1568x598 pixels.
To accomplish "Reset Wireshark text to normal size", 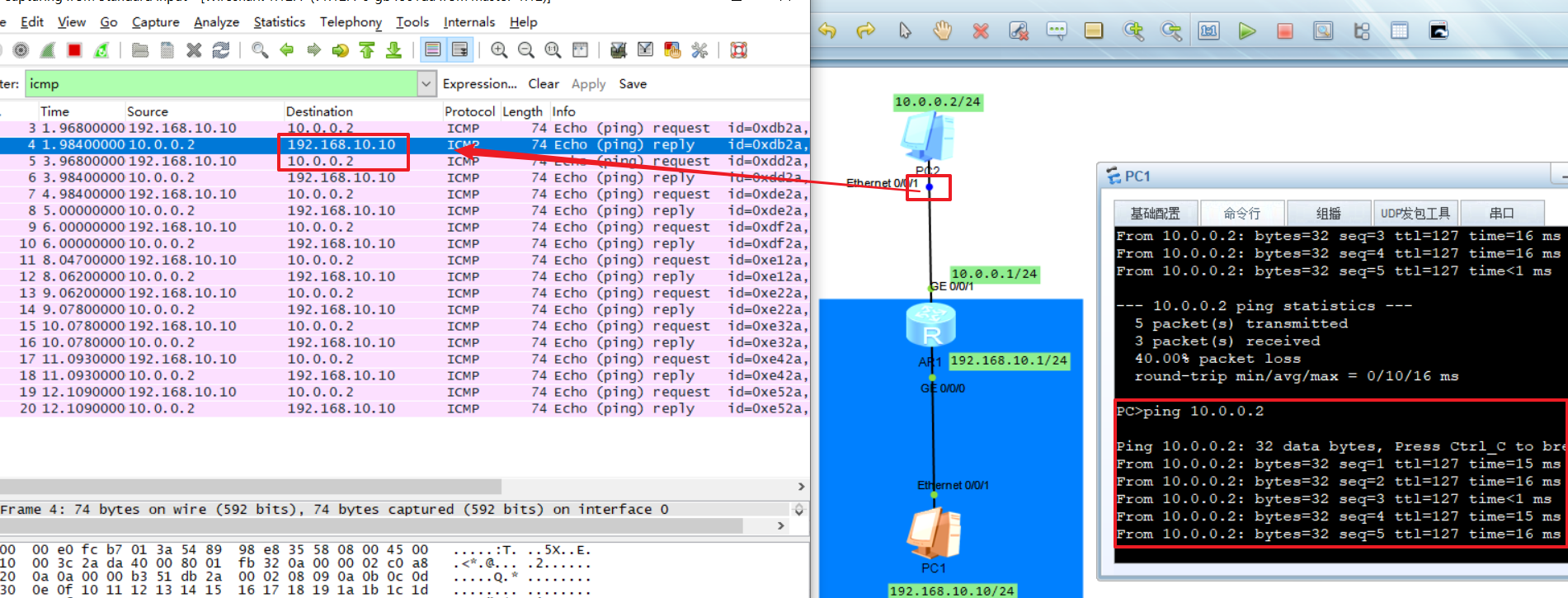I will pos(553,50).
